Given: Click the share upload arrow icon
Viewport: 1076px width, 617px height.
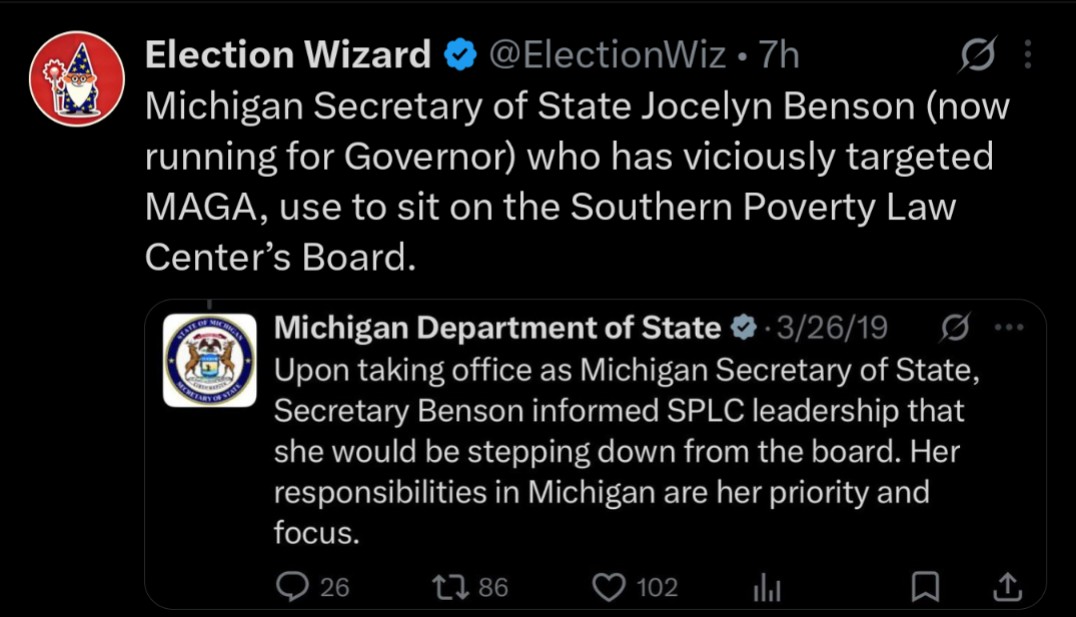Looking at the screenshot, I should point(1007,587).
